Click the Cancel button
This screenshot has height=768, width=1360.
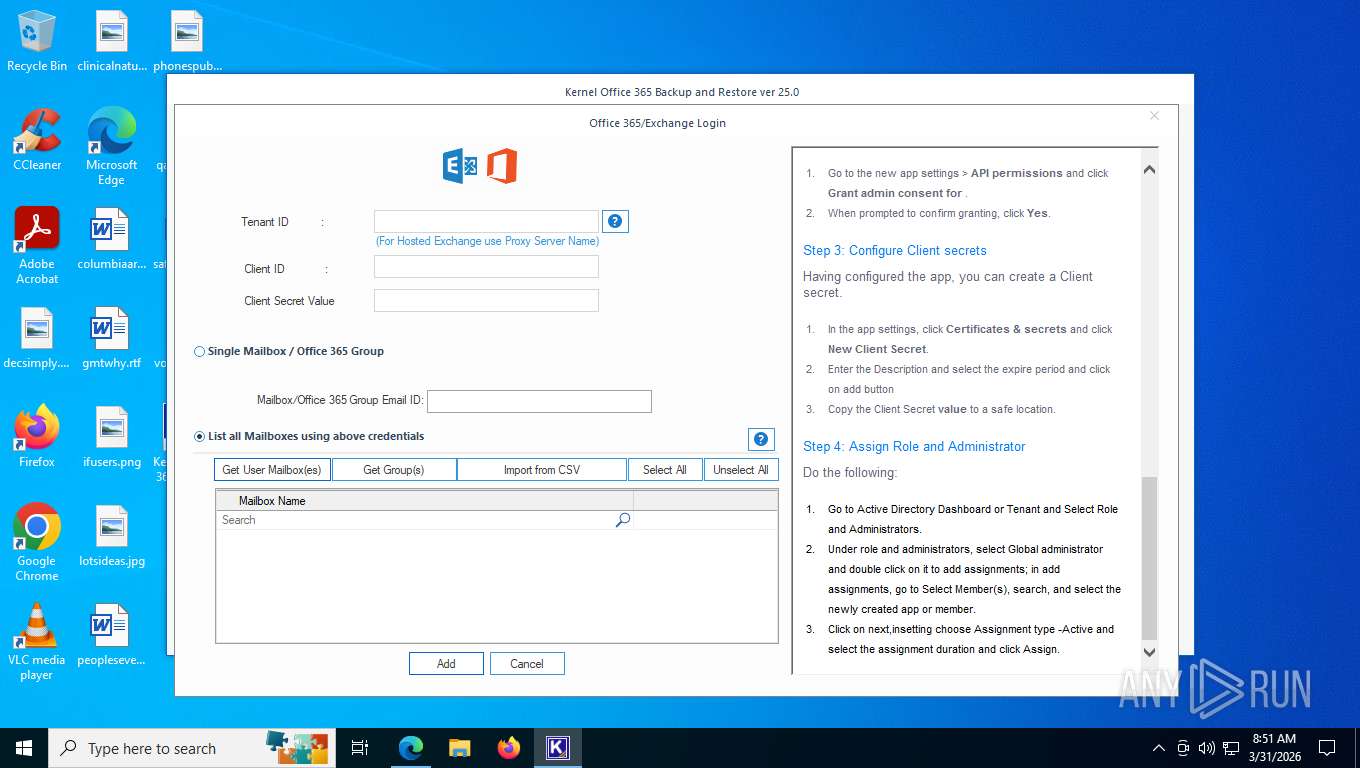(x=527, y=664)
